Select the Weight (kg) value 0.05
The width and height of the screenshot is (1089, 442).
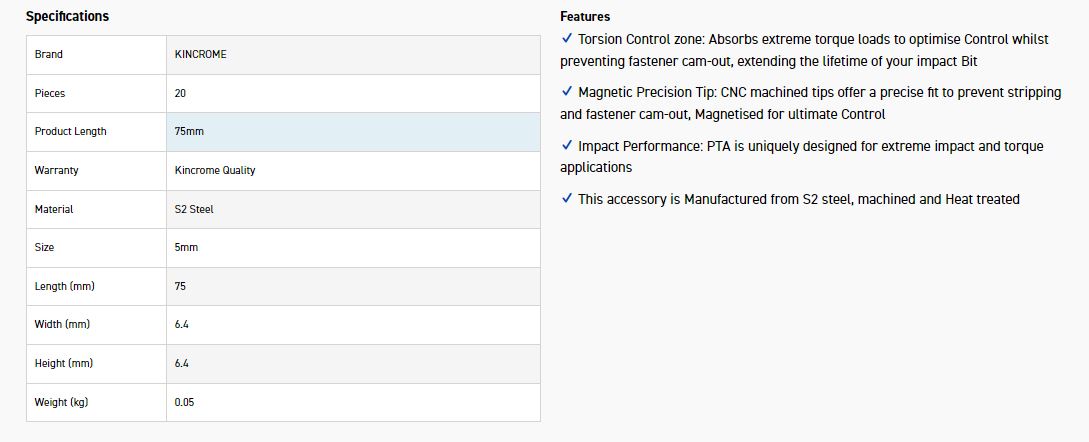click(184, 402)
